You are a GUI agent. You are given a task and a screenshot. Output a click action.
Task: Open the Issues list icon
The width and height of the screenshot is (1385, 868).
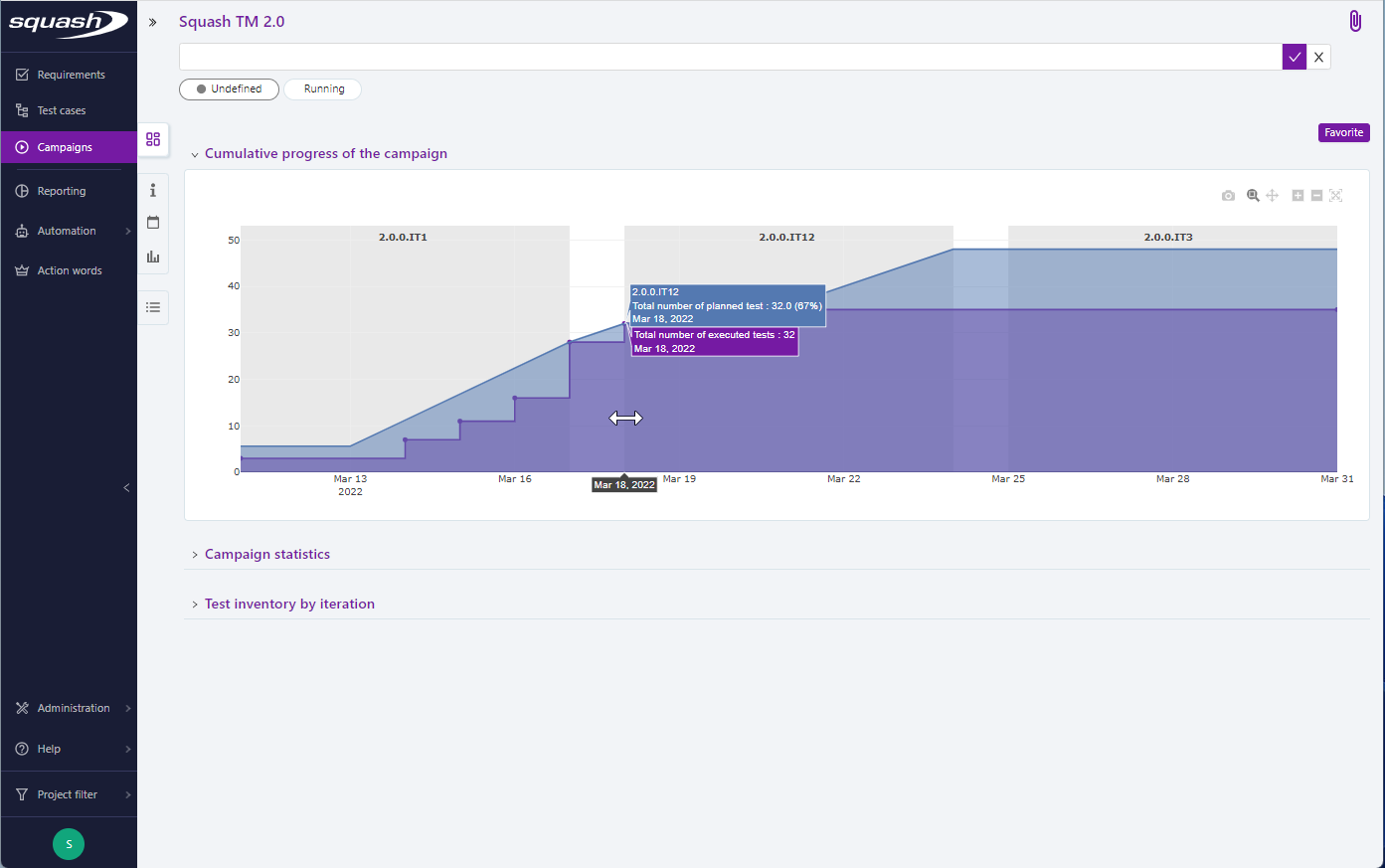(x=153, y=307)
